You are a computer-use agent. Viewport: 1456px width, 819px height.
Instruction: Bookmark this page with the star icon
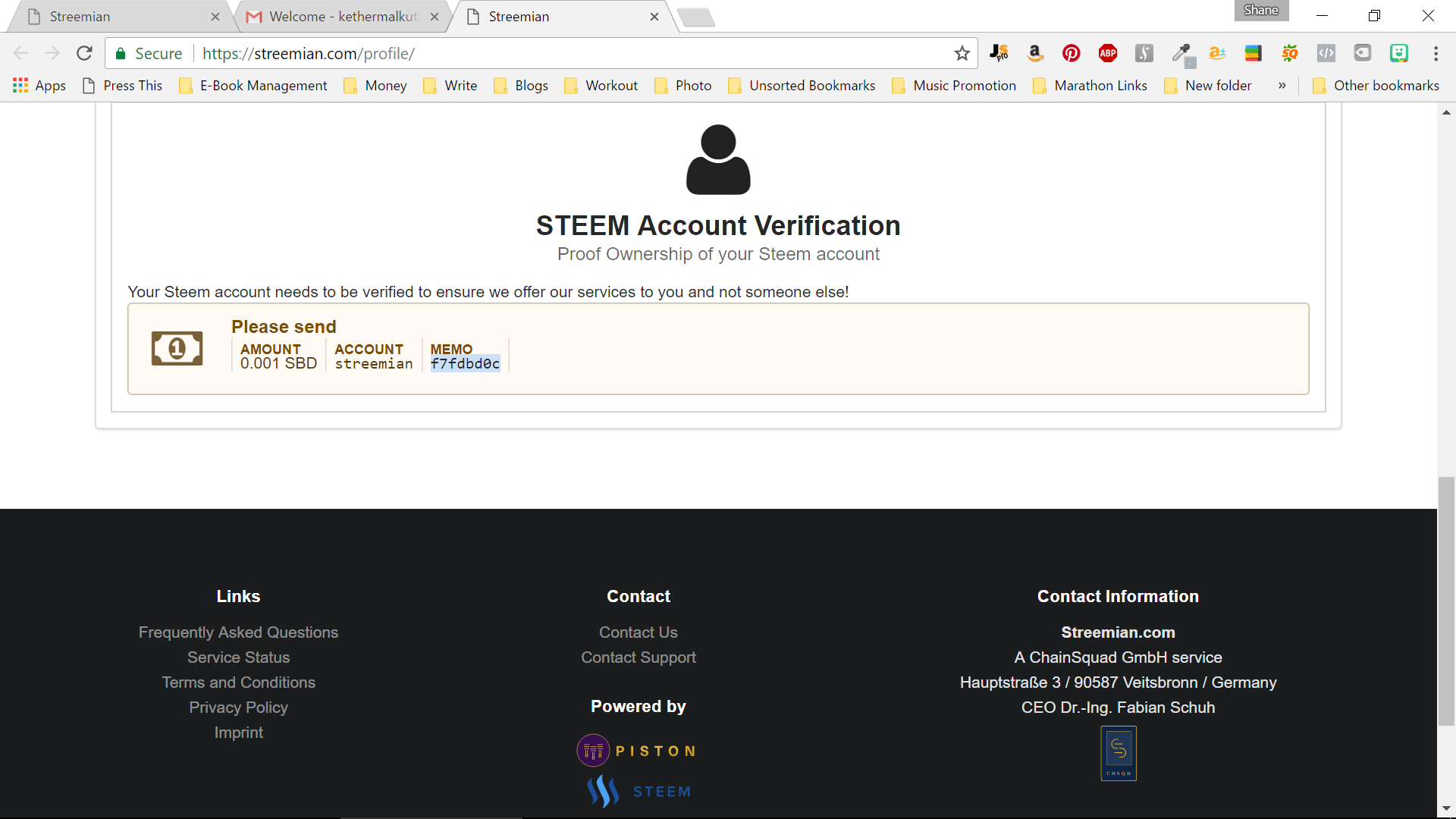tap(962, 53)
